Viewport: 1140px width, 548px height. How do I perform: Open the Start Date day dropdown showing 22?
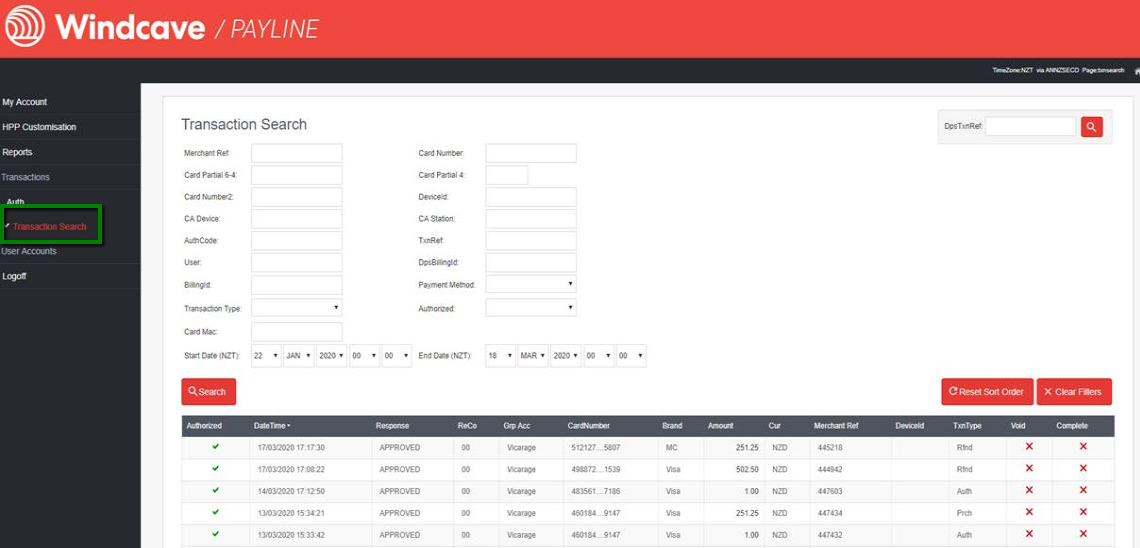(x=266, y=355)
